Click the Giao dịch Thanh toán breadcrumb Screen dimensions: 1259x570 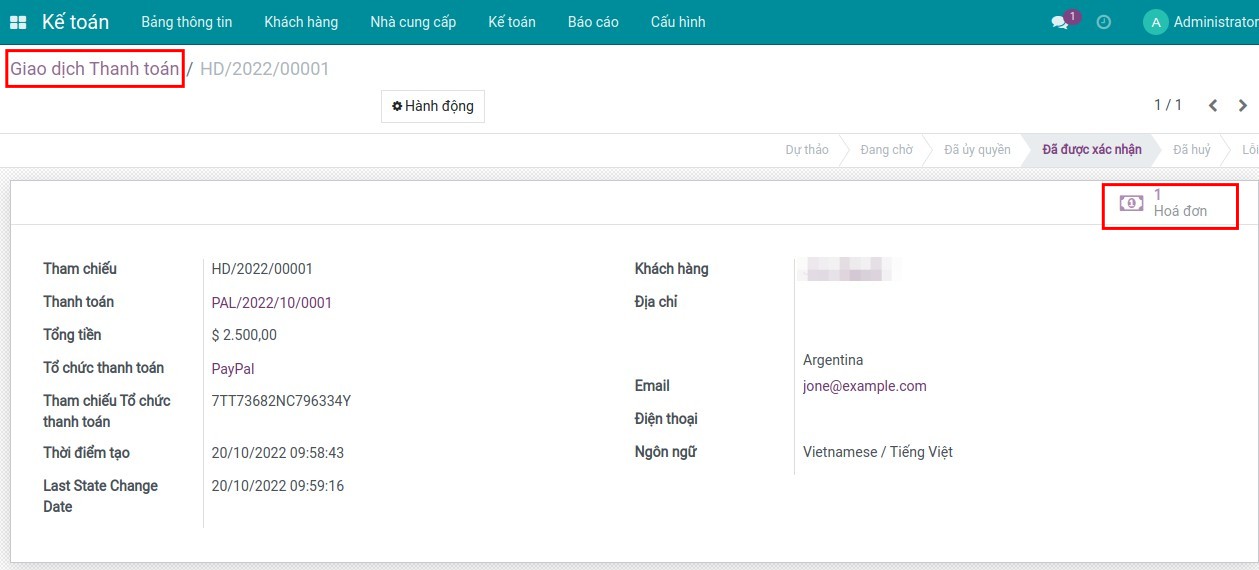click(x=95, y=69)
